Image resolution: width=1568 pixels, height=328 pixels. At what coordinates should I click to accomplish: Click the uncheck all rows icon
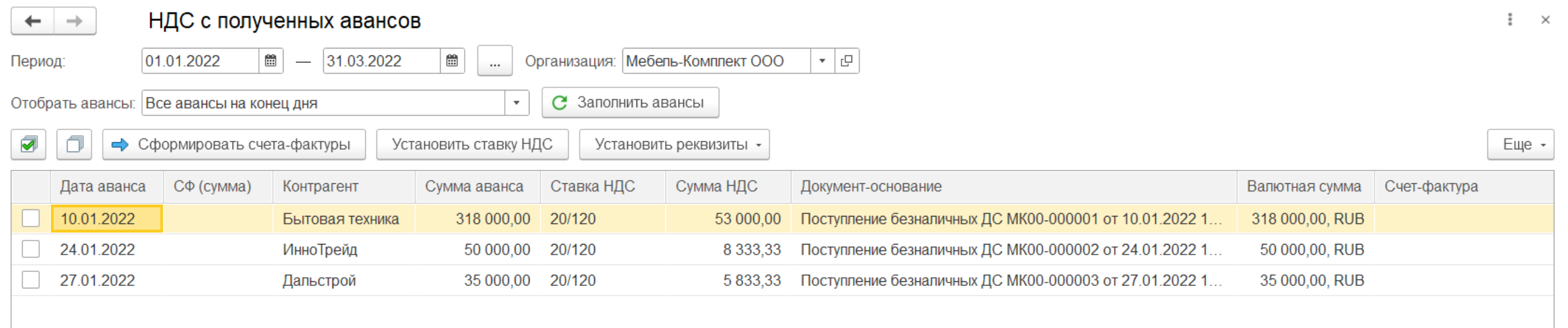(x=74, y=145)
